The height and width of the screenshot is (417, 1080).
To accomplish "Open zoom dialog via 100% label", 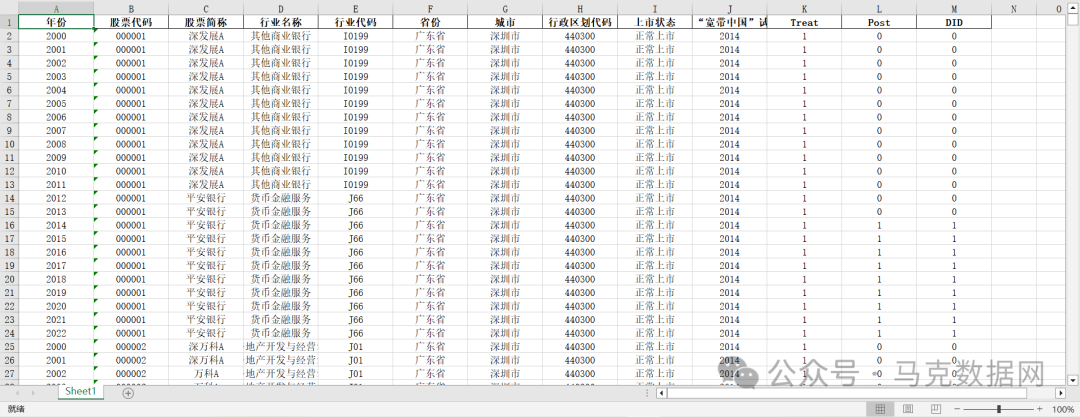I will [1063, 409].
